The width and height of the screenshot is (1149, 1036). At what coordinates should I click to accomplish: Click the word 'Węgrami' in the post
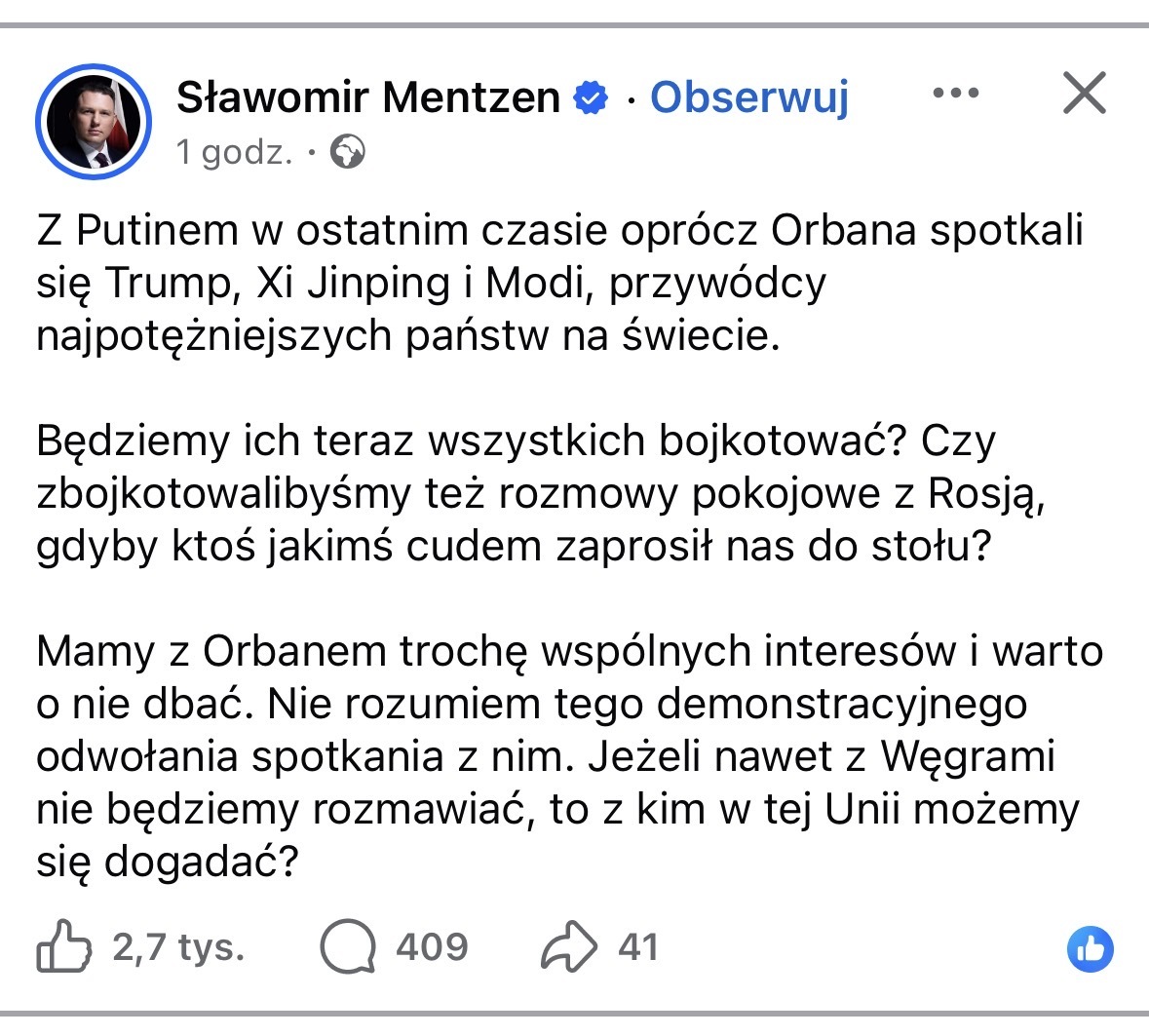coord(967,756)
